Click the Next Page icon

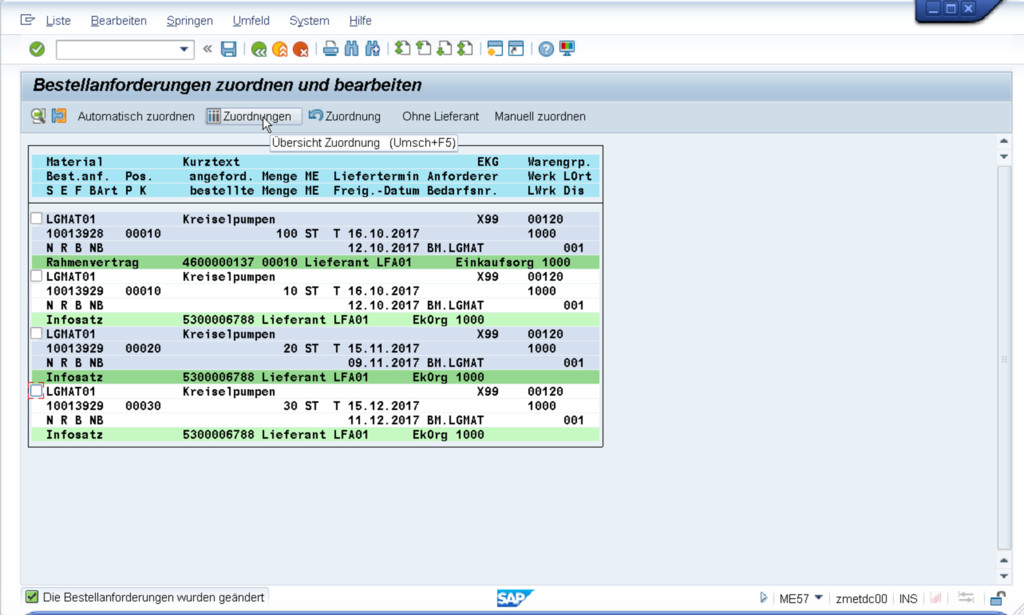pyautogui.click(x=444, y=49)
